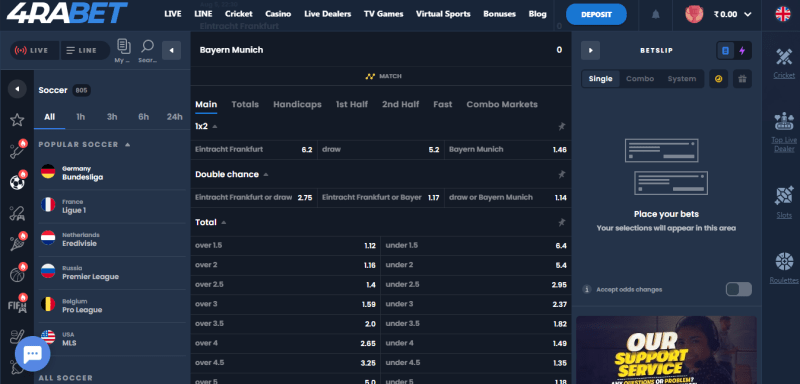The height and width of the screenshot is (384, 800).
Task: Switch sidebar to LINE mode
Action: coord(84,50)
